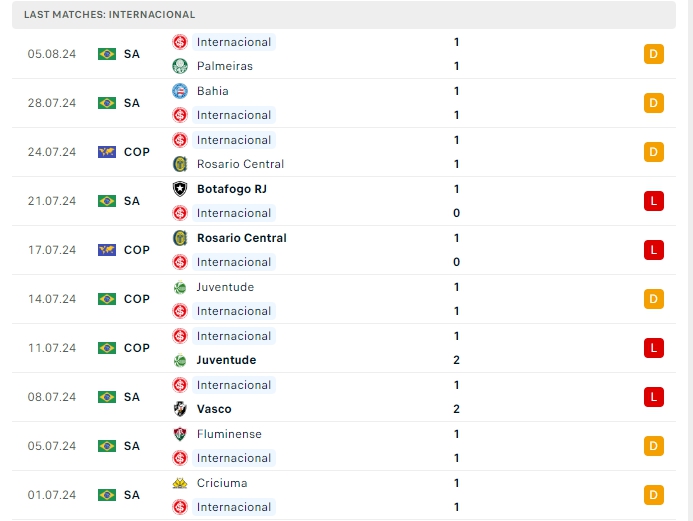The width and height of the screenshot is (693, 521).
Task: Click the Fluminense club crest icon
Action: tap(180, 434)
